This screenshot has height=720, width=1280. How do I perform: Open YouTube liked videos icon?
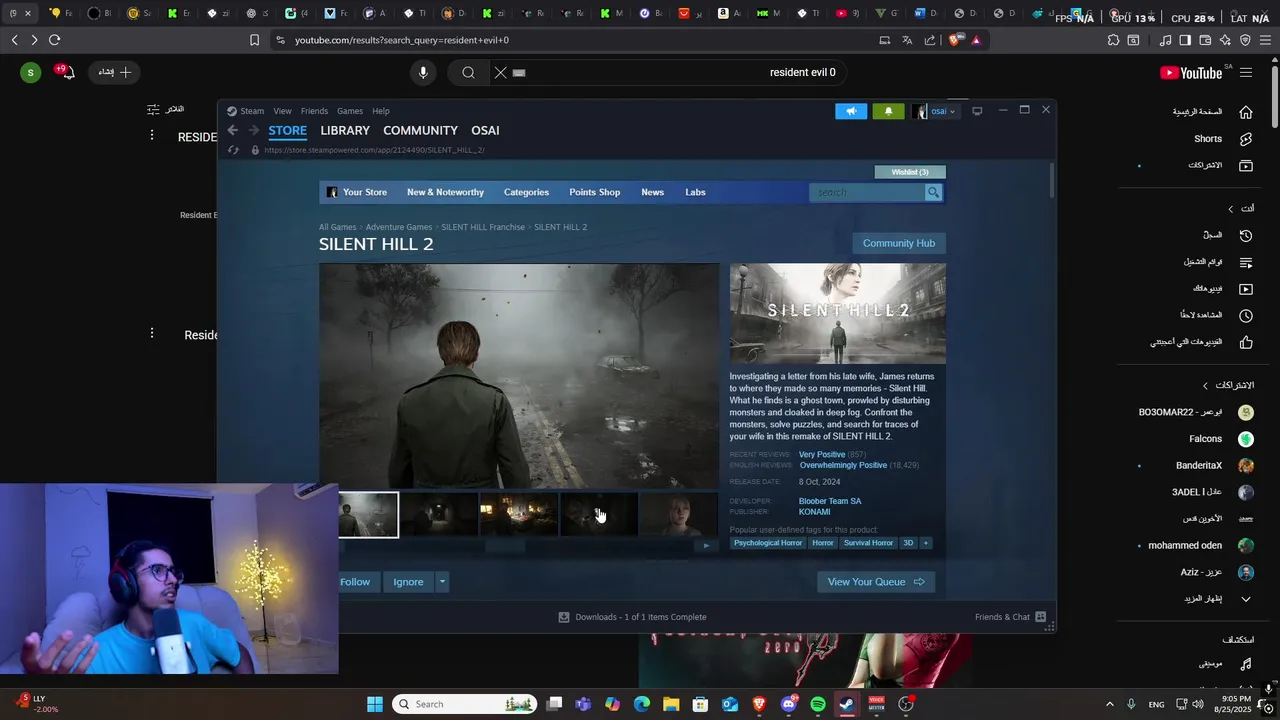tap(1246, 342)
